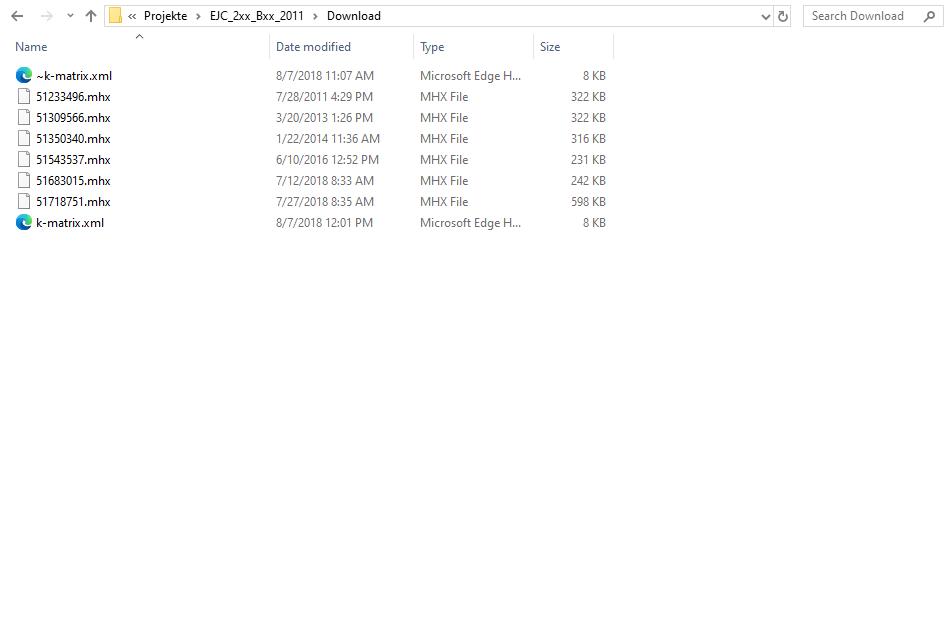Click date 8/7/2018 11:07 AM

pyautogui.click(x=325, y=76)
